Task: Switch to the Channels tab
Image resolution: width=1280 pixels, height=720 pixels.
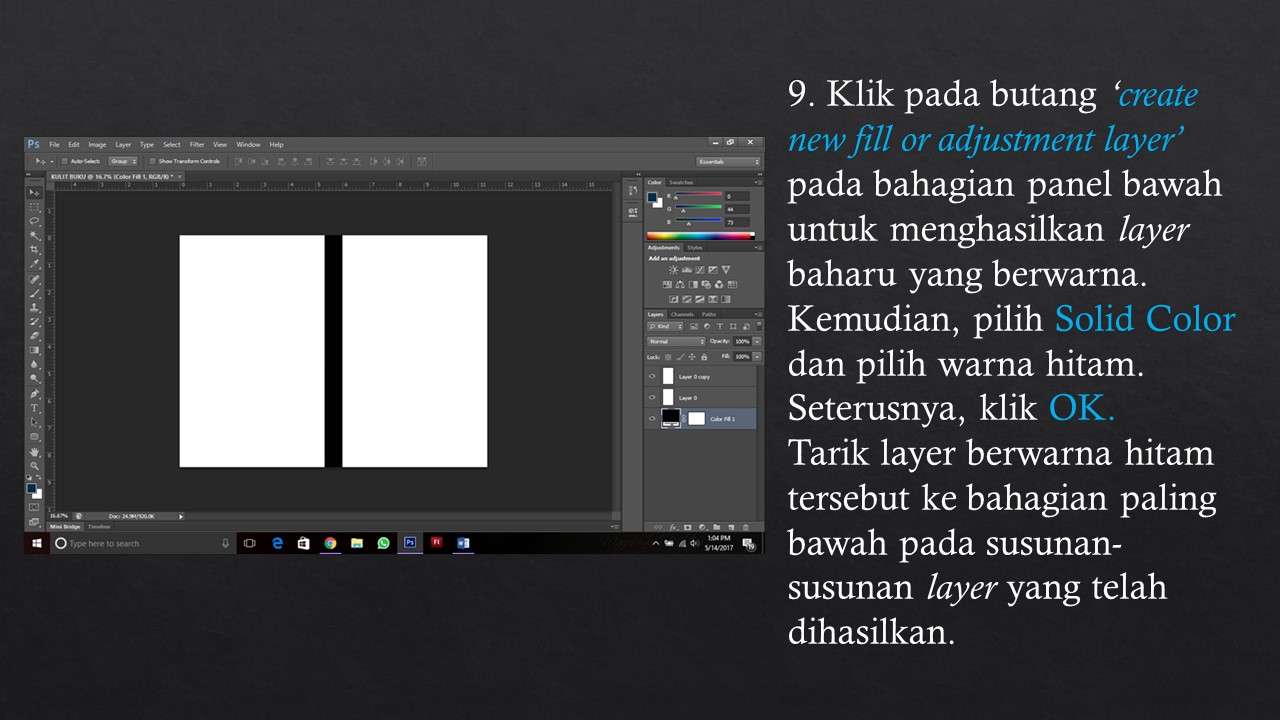Action: tap(682, 315)
